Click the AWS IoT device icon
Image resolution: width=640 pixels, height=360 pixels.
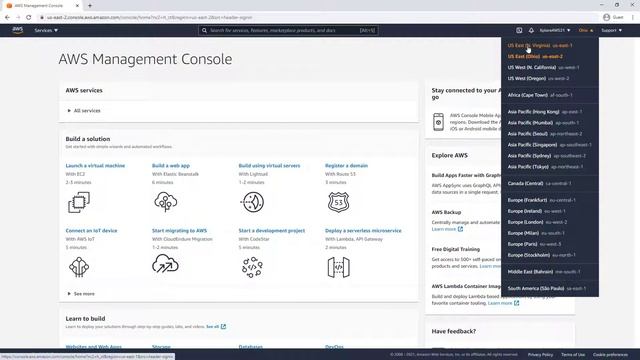point(79,267)
